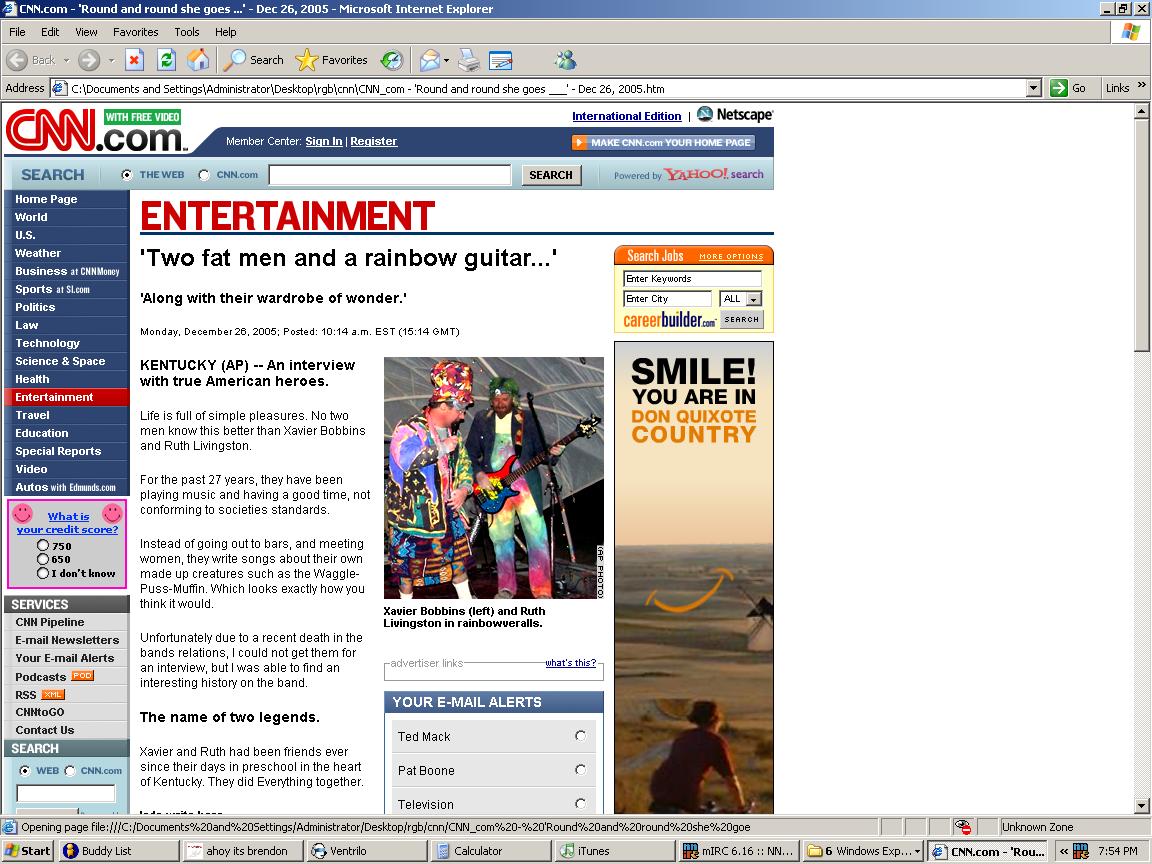Refresh the page with the Refresh icon
The width and height of the screenshot is (1152, 864).
coord(166,60)
